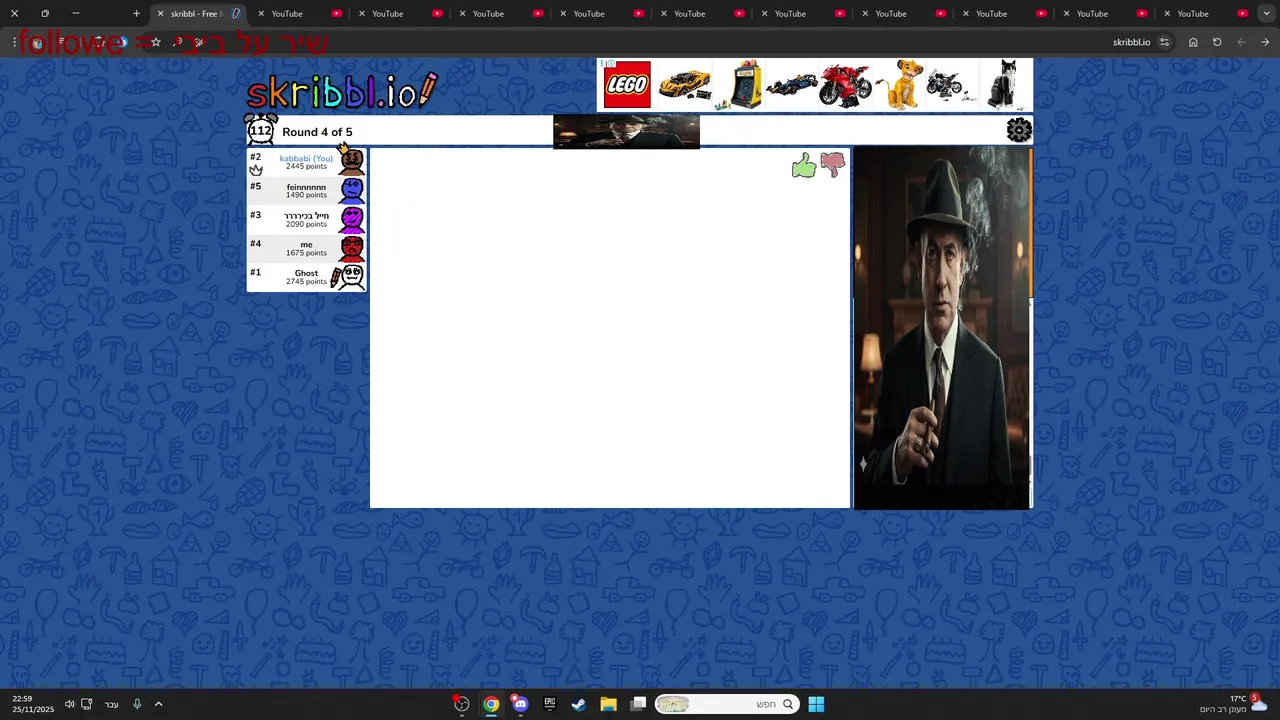Open the Windows Start menu

[816, 704]
